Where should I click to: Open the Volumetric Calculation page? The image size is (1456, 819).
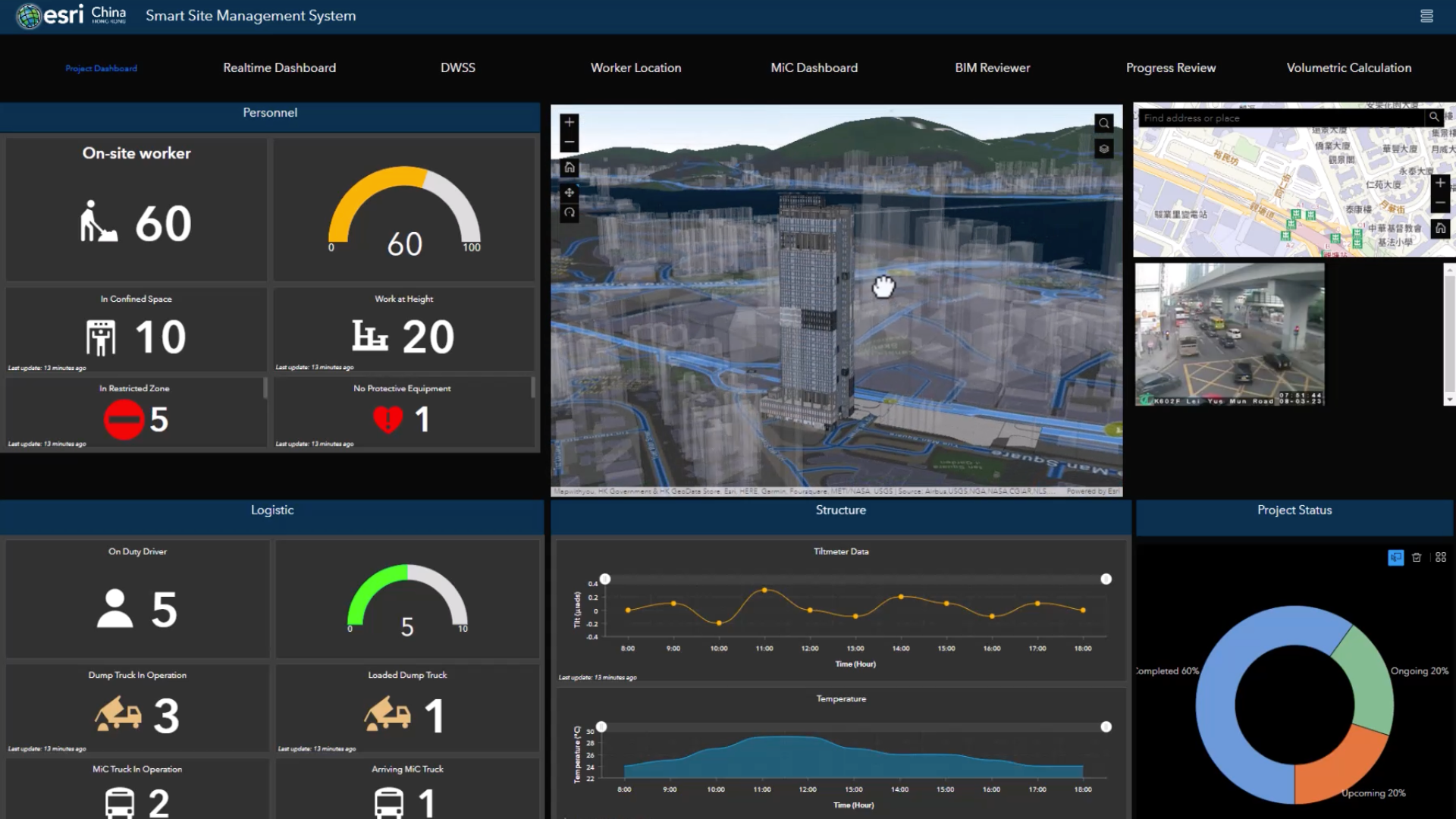[1348, 67]
